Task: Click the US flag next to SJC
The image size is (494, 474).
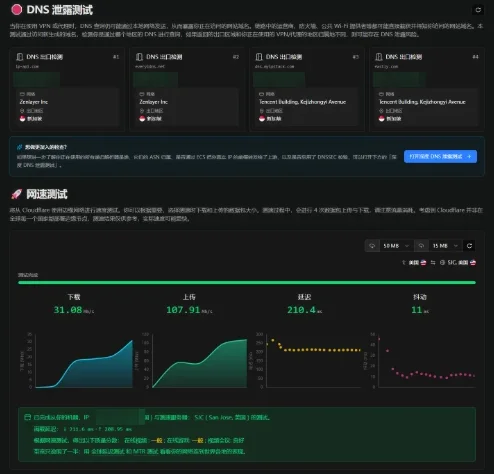Action: tap(473, 263)
